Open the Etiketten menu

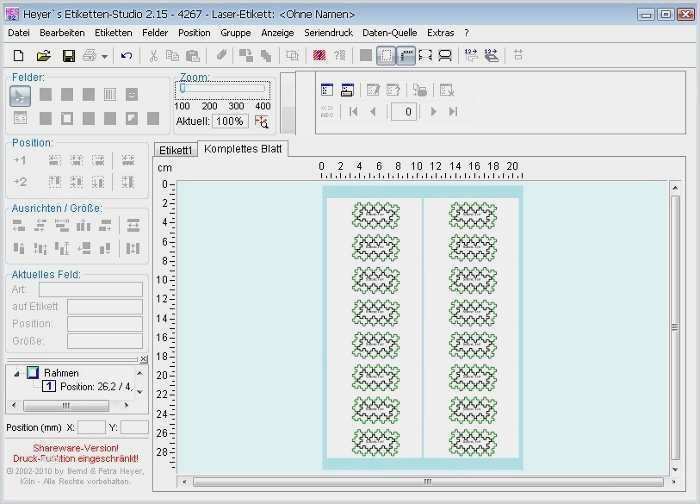click(x=113, y=33)
